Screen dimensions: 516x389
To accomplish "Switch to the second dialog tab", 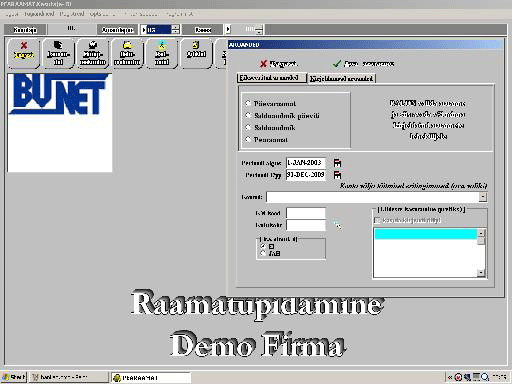I will pos(341,78).
